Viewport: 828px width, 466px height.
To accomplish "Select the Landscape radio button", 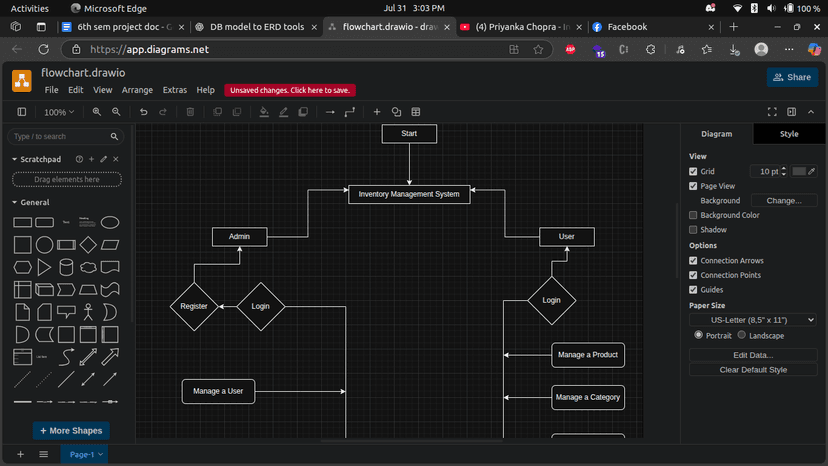I will [x=741, y=335].
